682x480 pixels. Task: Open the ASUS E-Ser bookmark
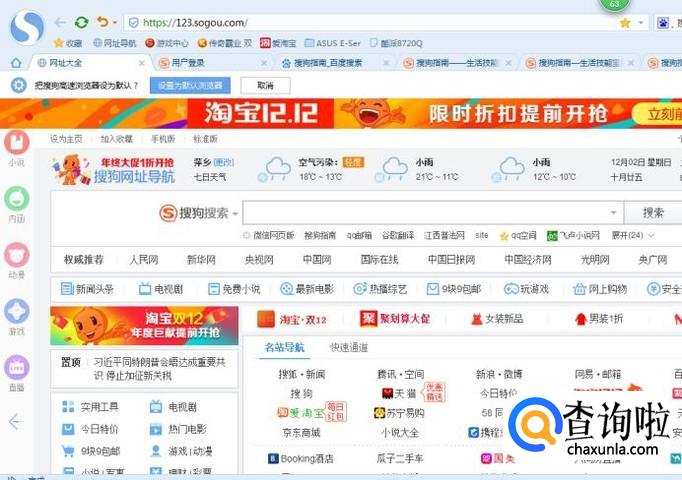tap(333, 43)
